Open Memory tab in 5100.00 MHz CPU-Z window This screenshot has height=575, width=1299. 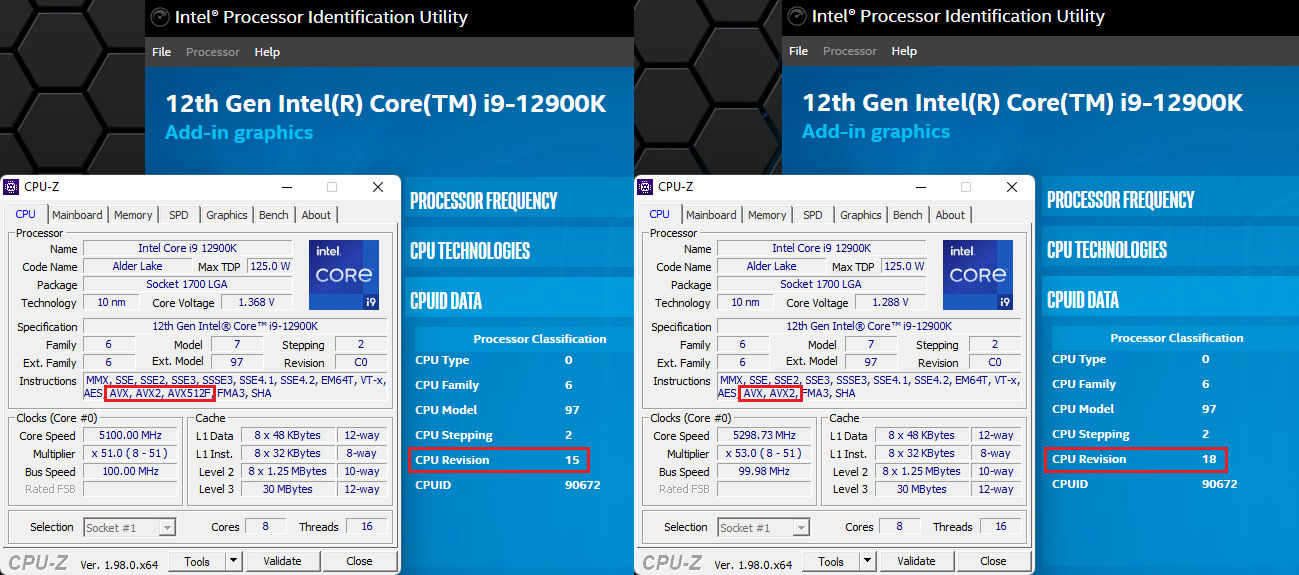[133, 215]
